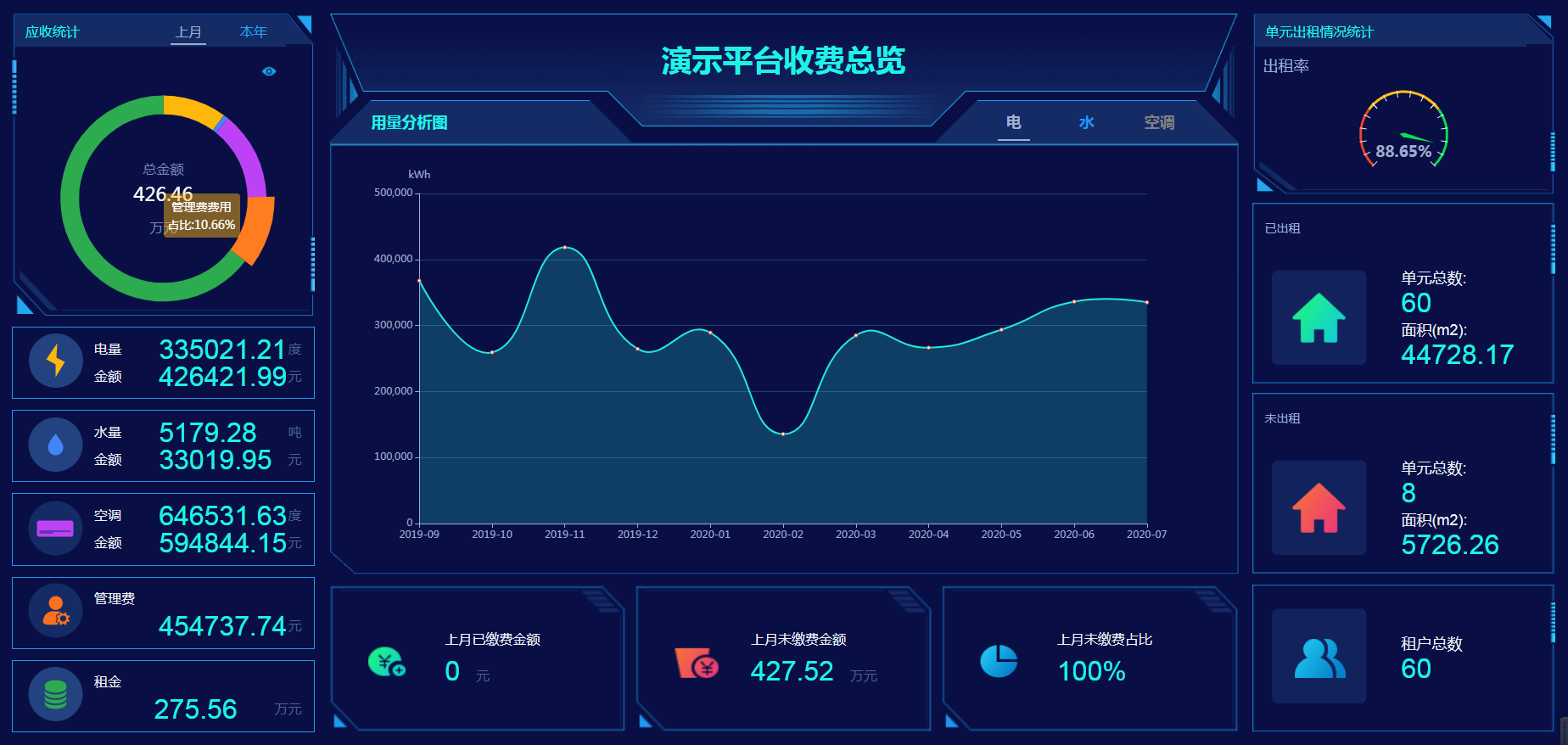The image size is (1568, 745).
Task: Click the 2019-09 data point on chart
Action: [419, 281]
